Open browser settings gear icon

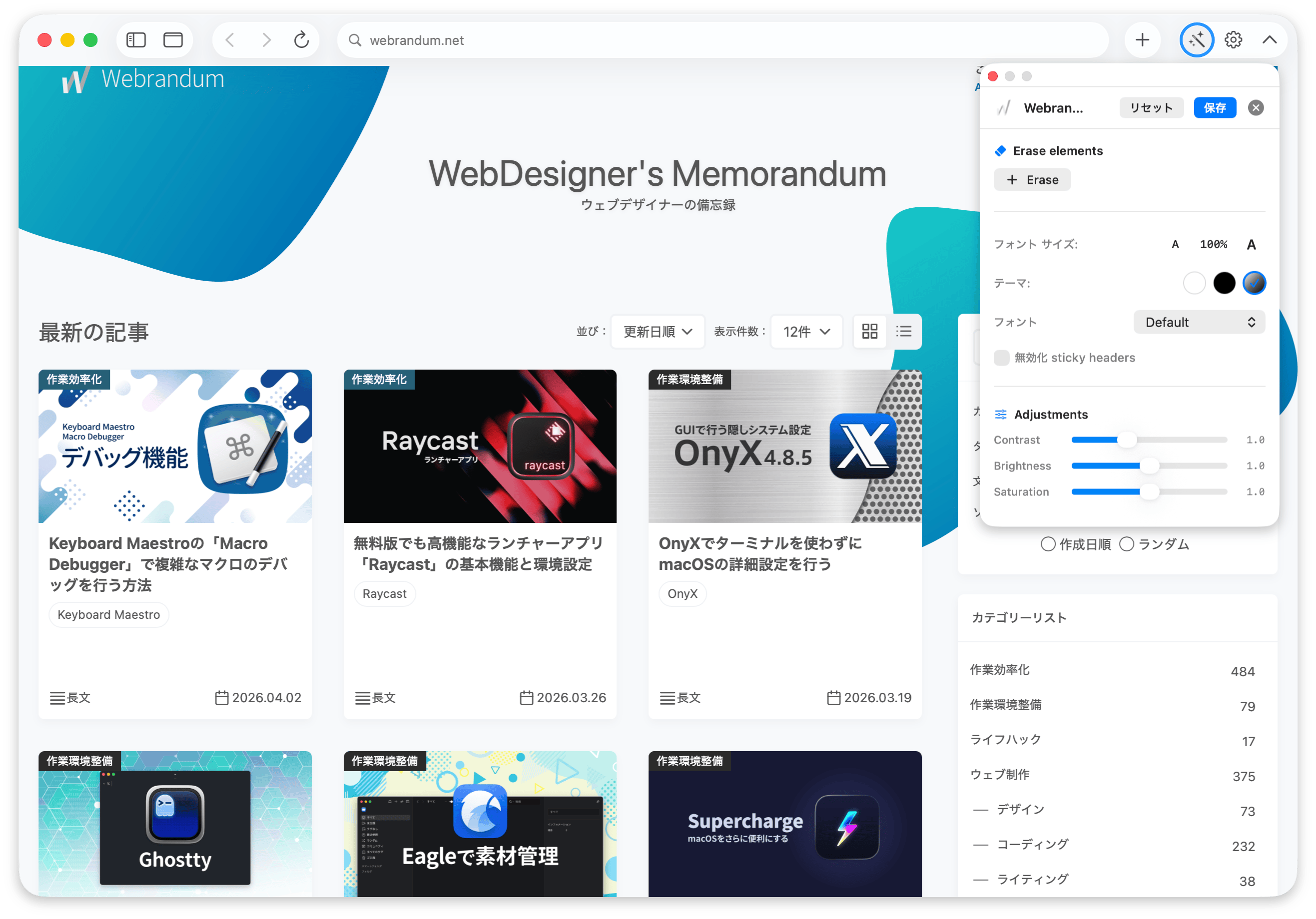tap(1233, 40)
